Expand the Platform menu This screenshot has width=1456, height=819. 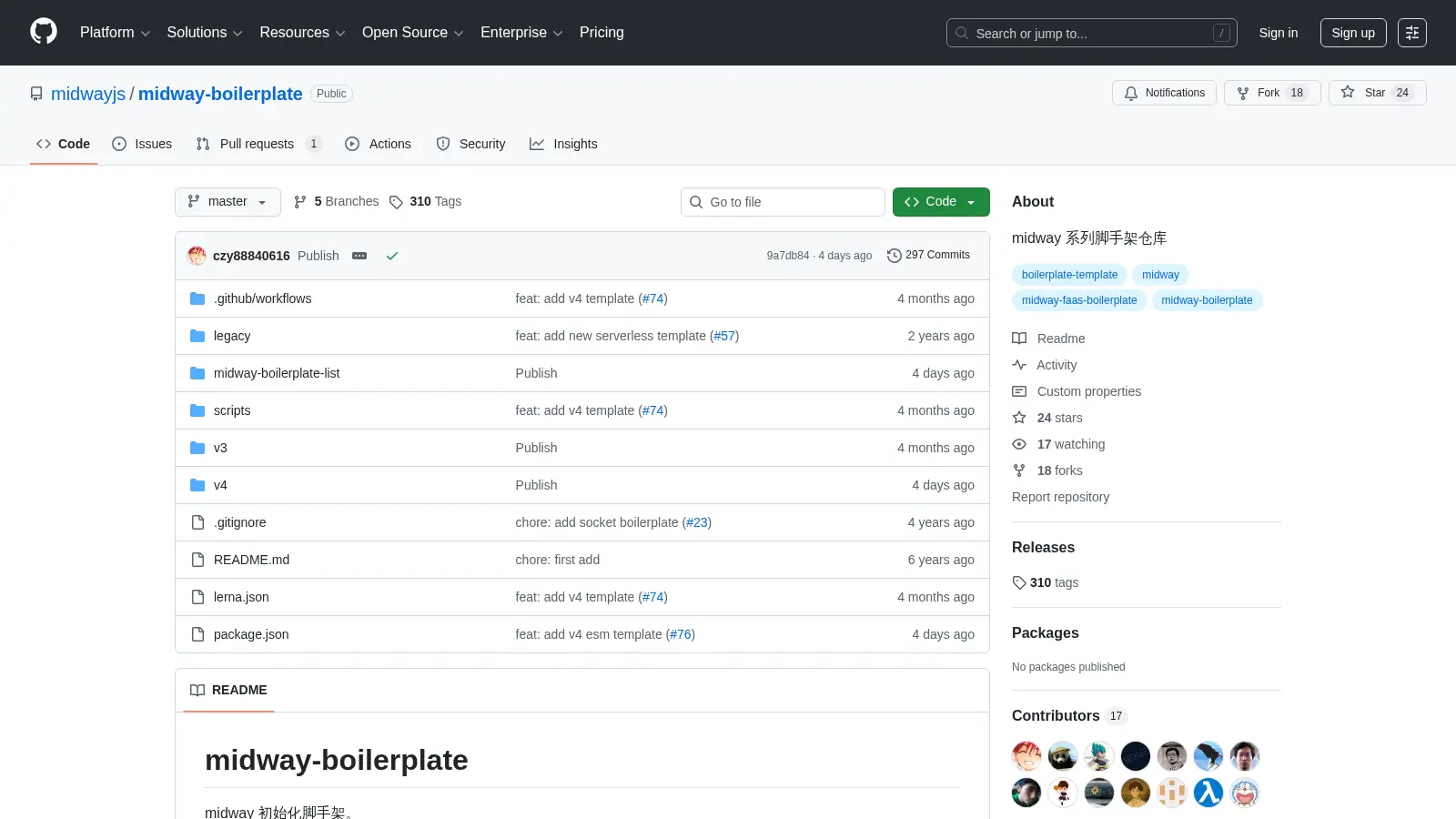click(115, 33)
